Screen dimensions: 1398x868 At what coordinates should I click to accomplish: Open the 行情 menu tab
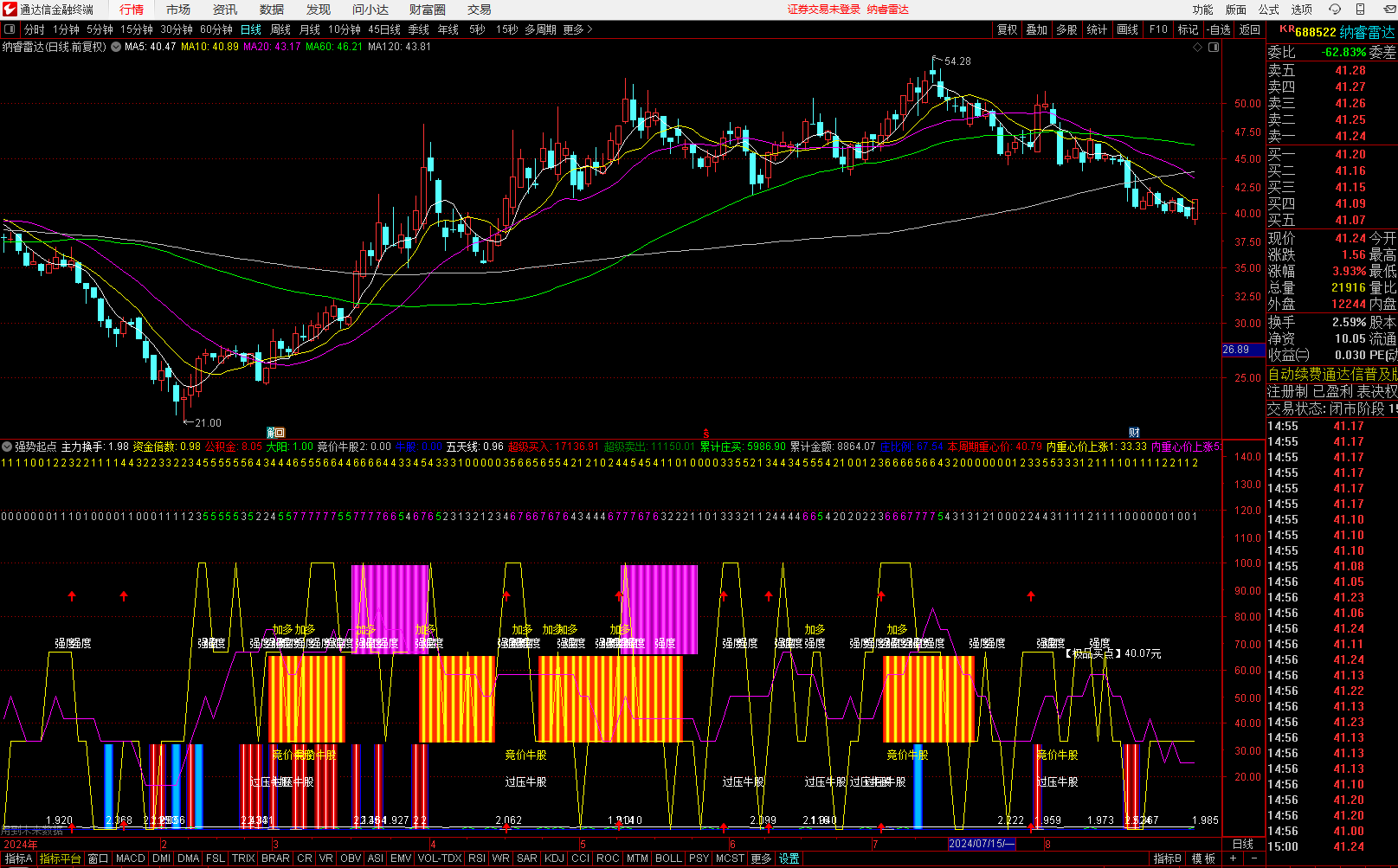[132, 10]
